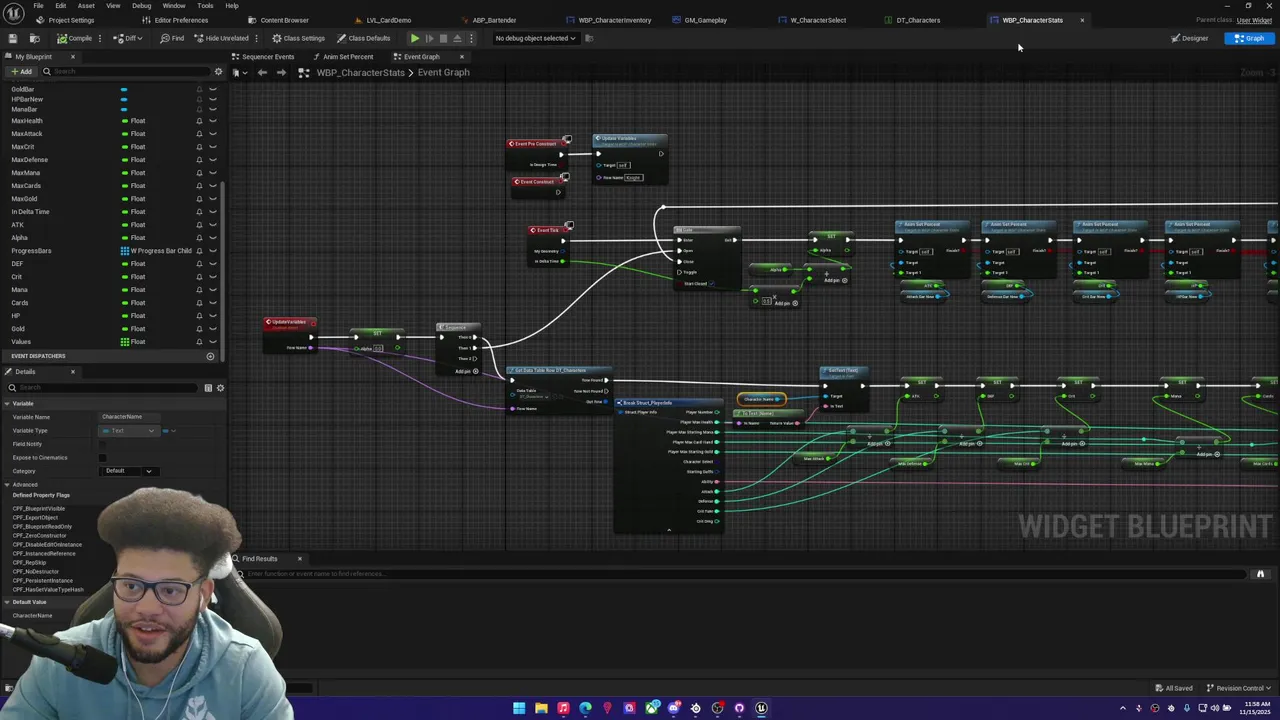Open Class Defaults

click(x=363, y=38)
